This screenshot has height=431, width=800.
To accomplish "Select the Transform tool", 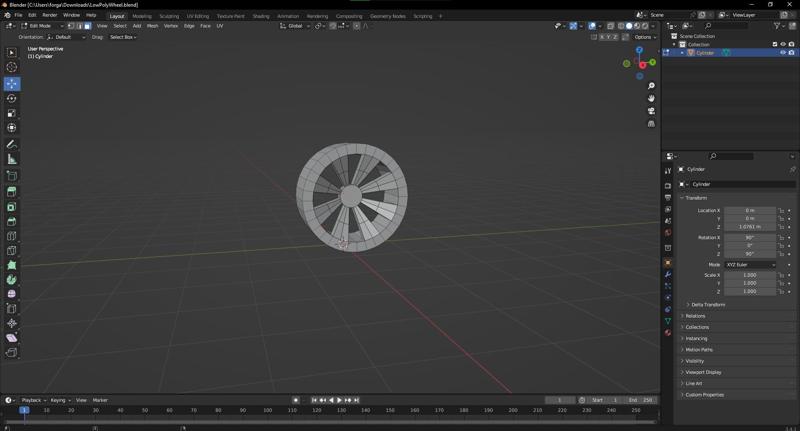I will pos(11,128).
